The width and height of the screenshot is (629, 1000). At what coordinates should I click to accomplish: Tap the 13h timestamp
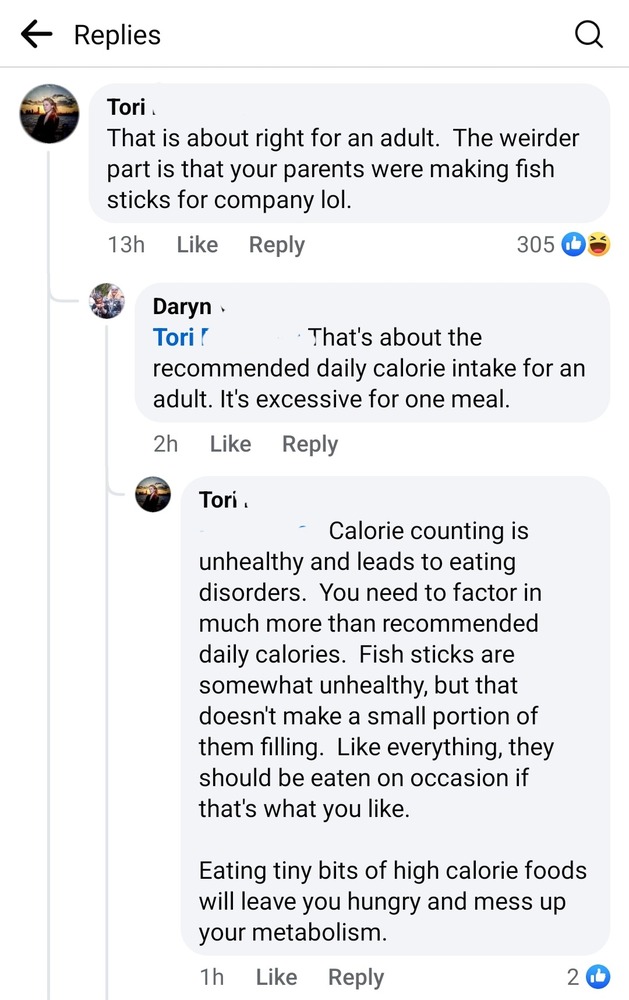pyautogui.click(x=126, y=245)
